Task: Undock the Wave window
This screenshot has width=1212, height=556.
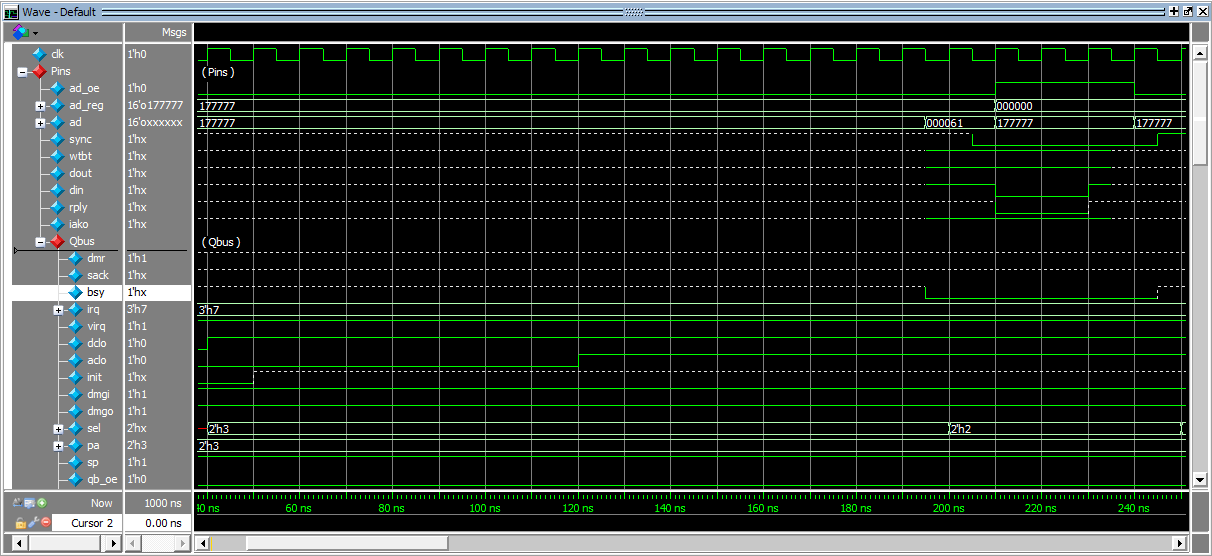Action: pyautogui.click(x=1187, y=11)
